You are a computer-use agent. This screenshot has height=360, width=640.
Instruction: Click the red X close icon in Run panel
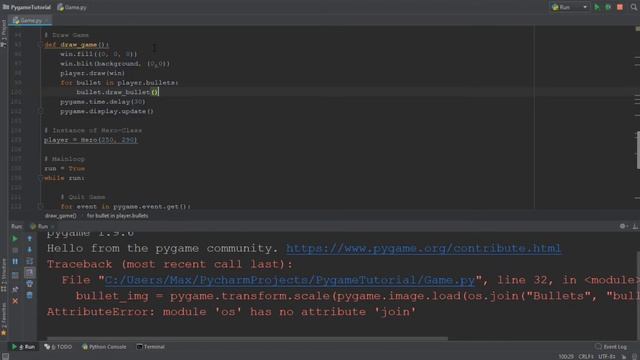[x=15, y=301]
